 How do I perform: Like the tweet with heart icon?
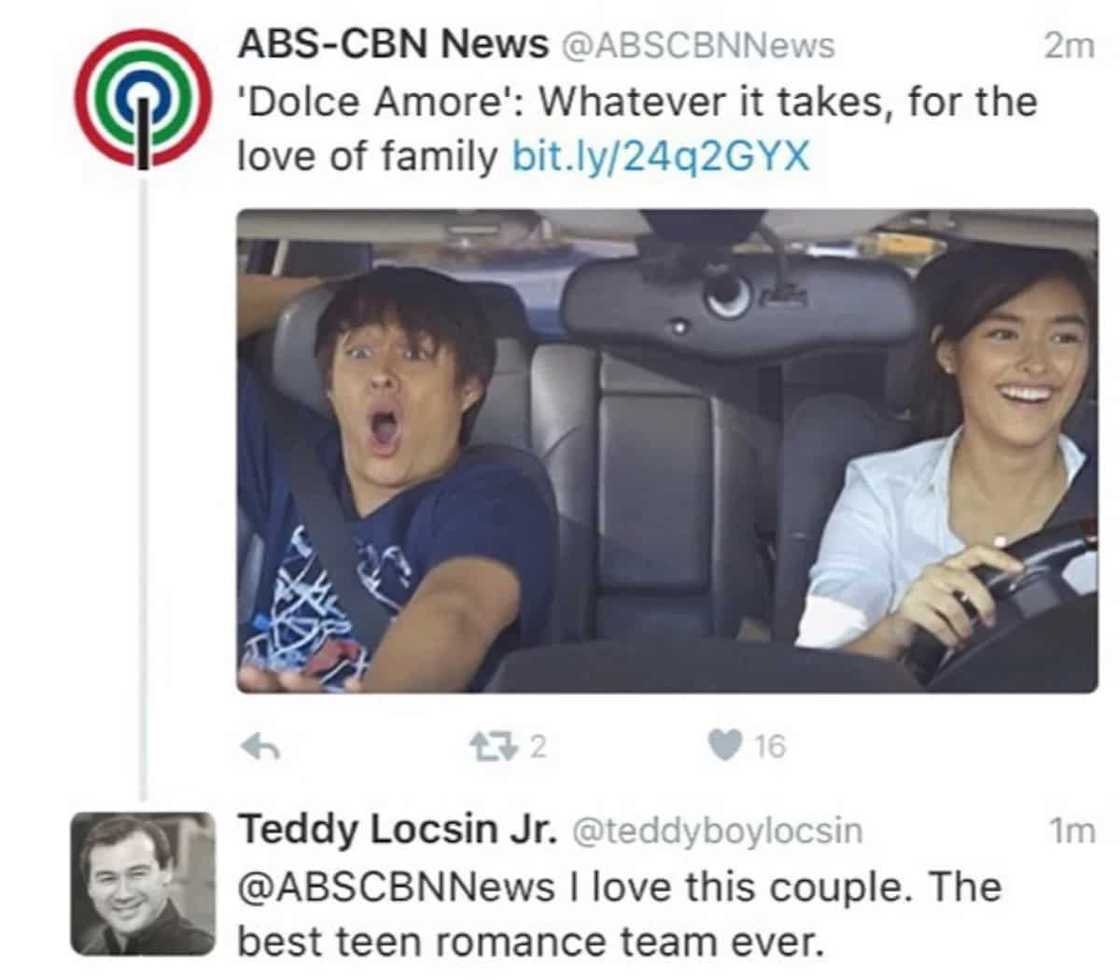[x=724, y=746]
